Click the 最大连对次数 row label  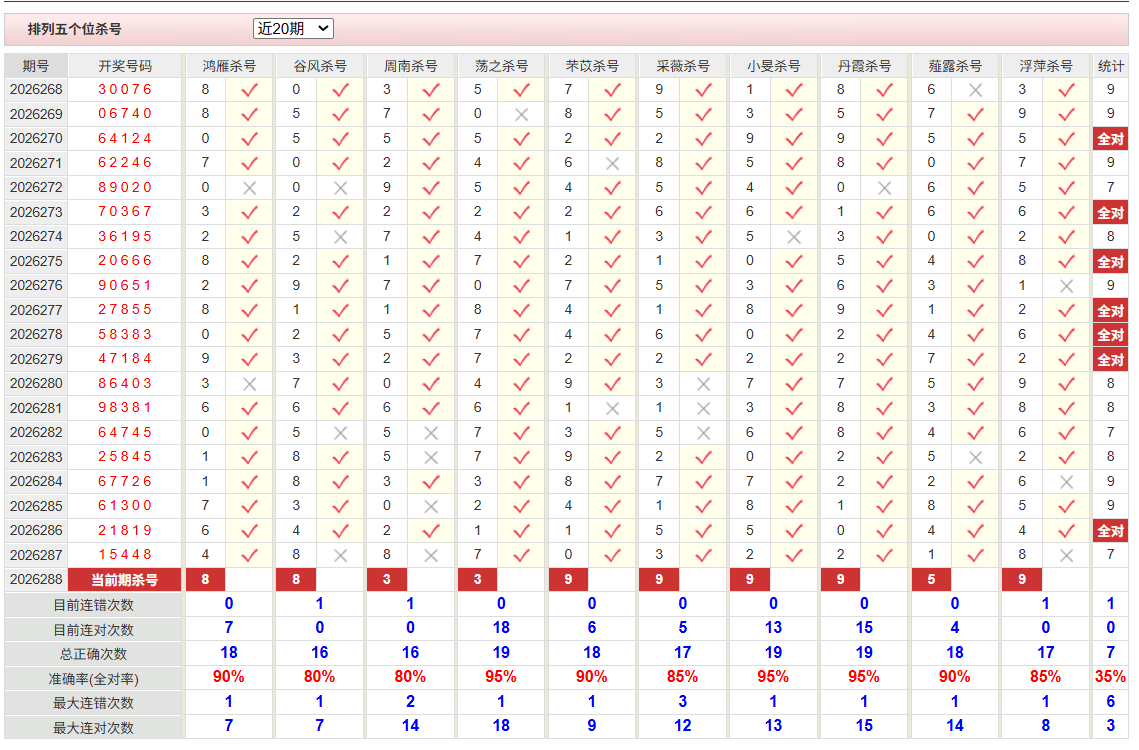coord(93,727)
